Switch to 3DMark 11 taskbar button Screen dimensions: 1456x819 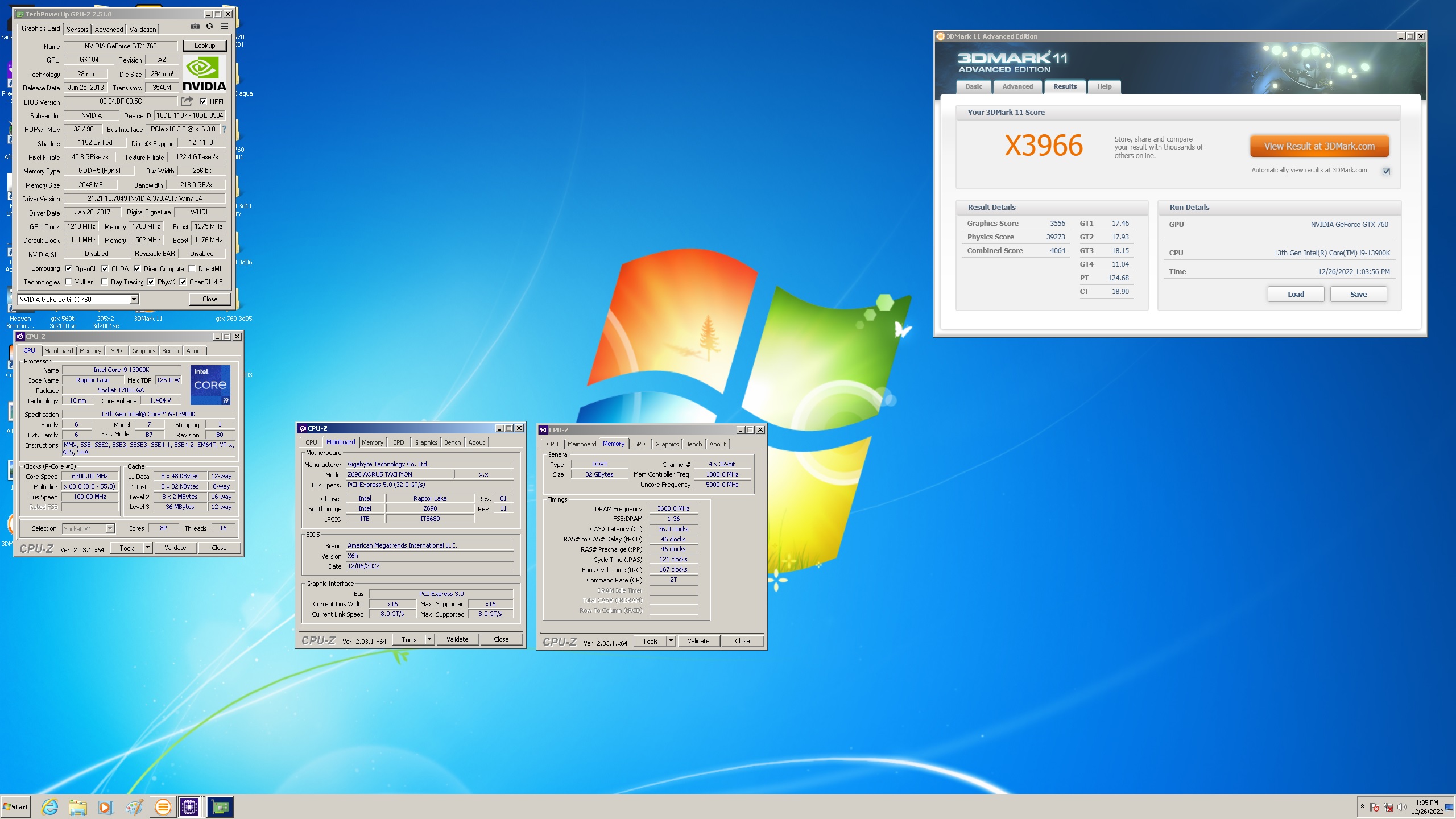point(163,806)
